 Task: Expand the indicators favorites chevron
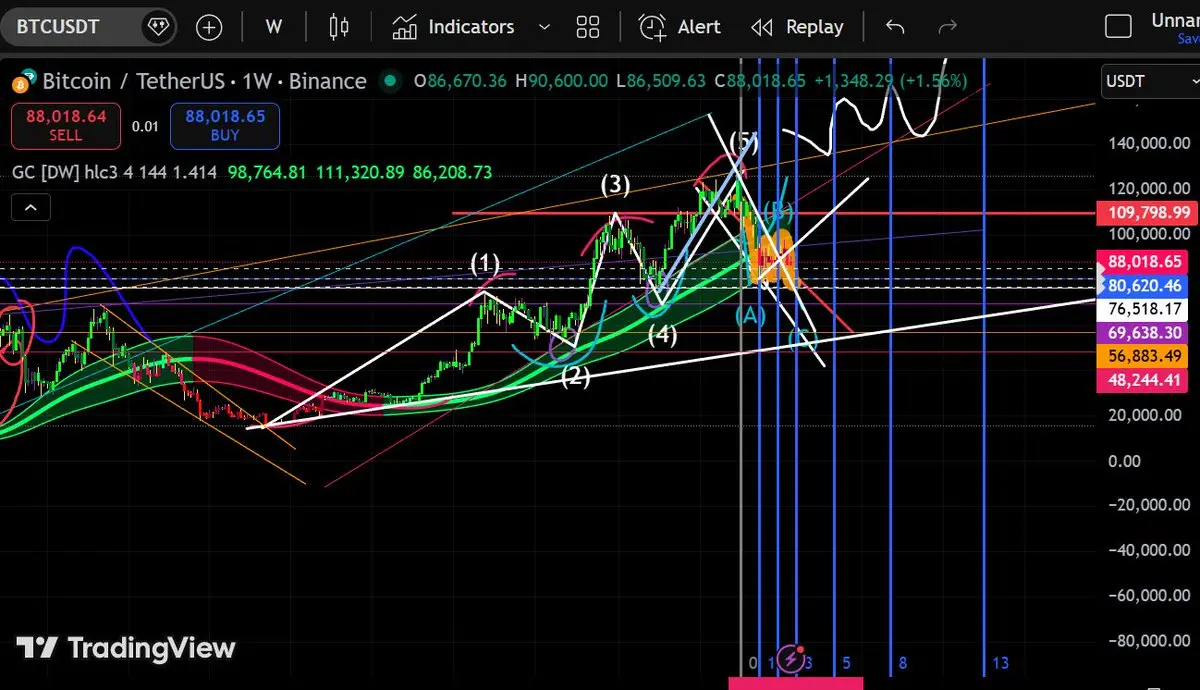(x=544, y=27)
